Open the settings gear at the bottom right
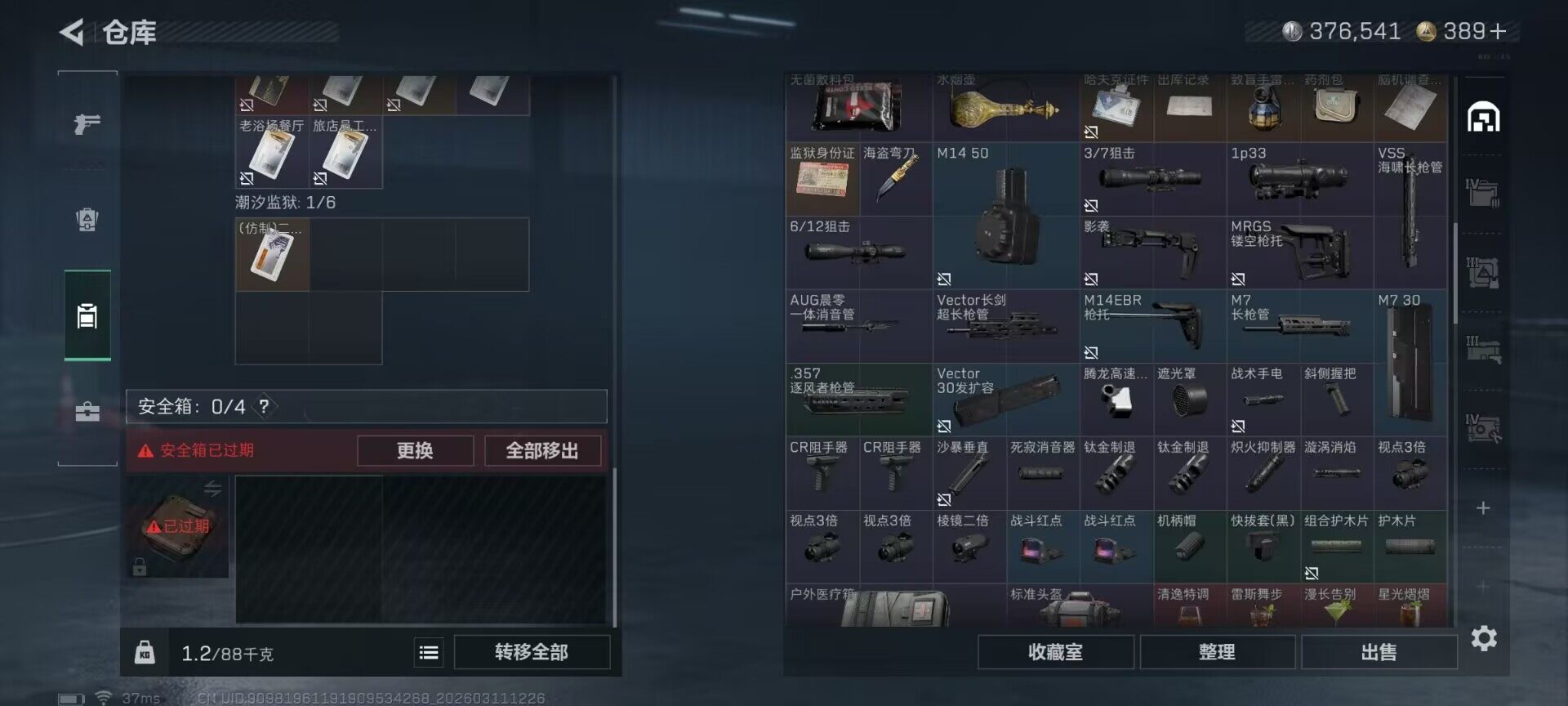The image size is (1568, 706). tap(1484, 638)
